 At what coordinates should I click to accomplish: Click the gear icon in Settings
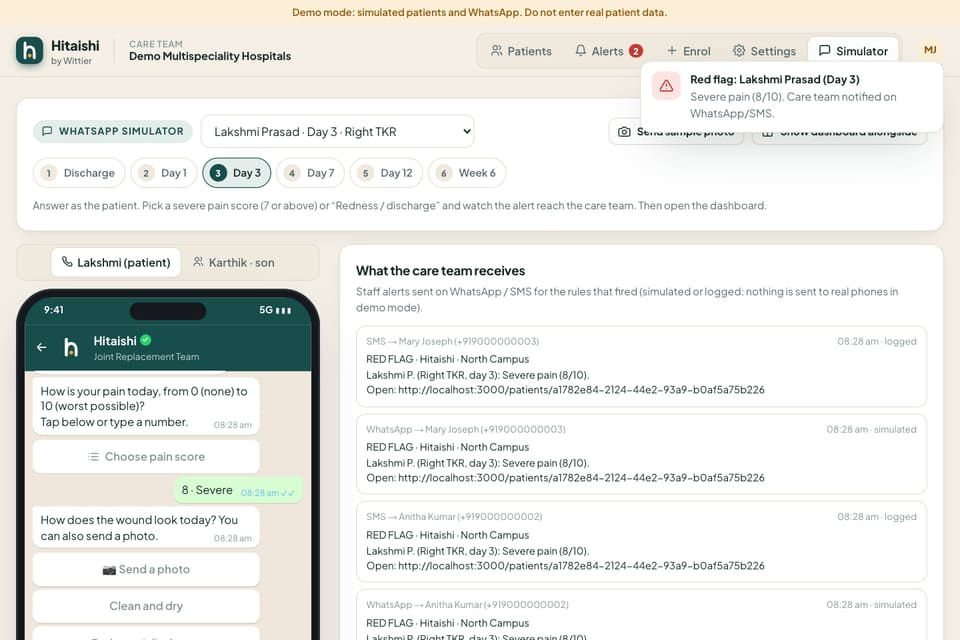739,50
